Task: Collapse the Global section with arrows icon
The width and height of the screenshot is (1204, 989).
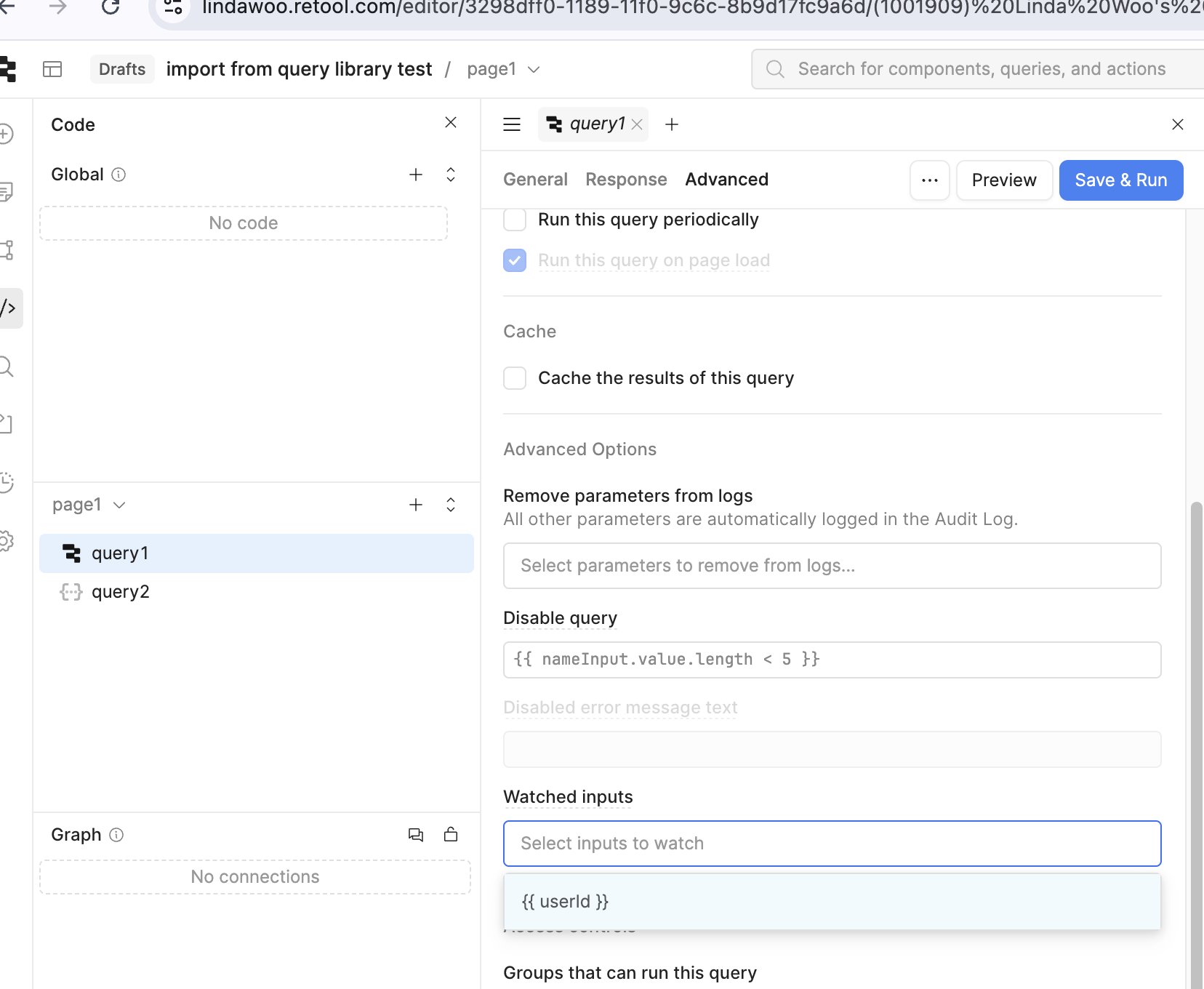Action: [451, 175]
